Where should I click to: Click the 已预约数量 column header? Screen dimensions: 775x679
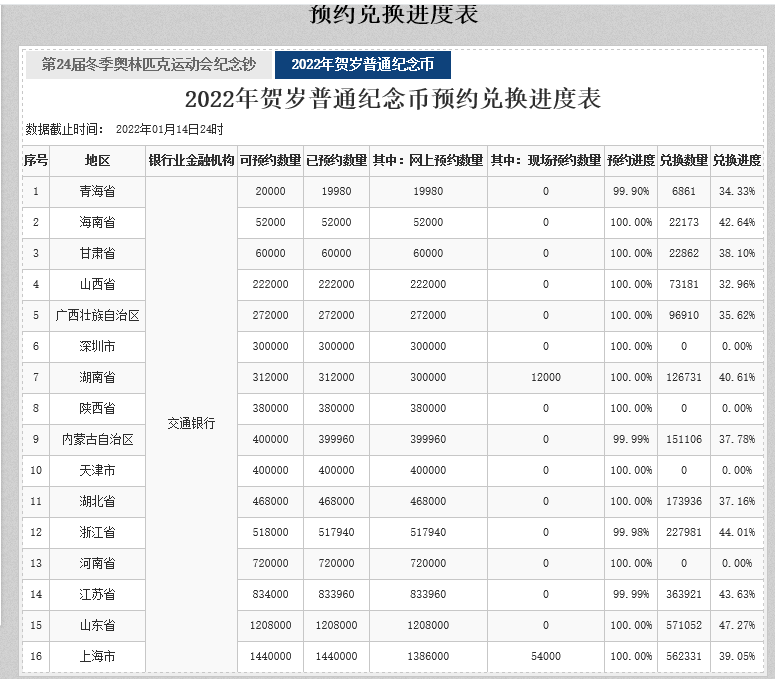pos(337,160)
